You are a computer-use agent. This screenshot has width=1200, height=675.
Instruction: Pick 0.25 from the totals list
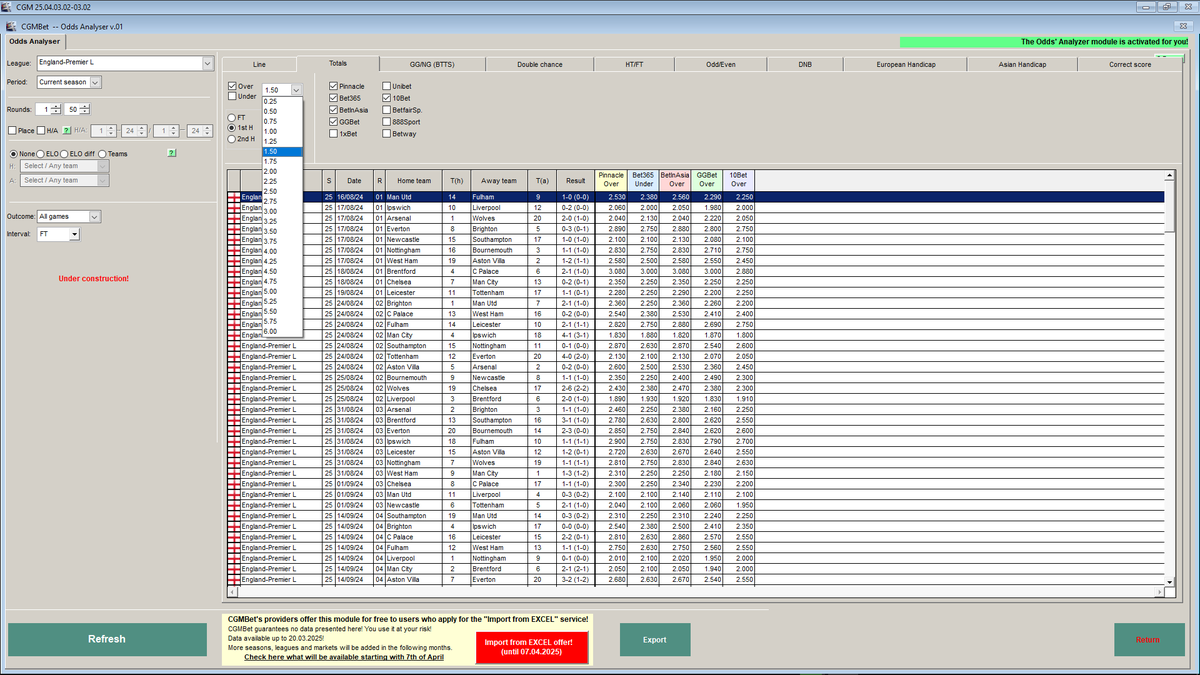[282, 101]
